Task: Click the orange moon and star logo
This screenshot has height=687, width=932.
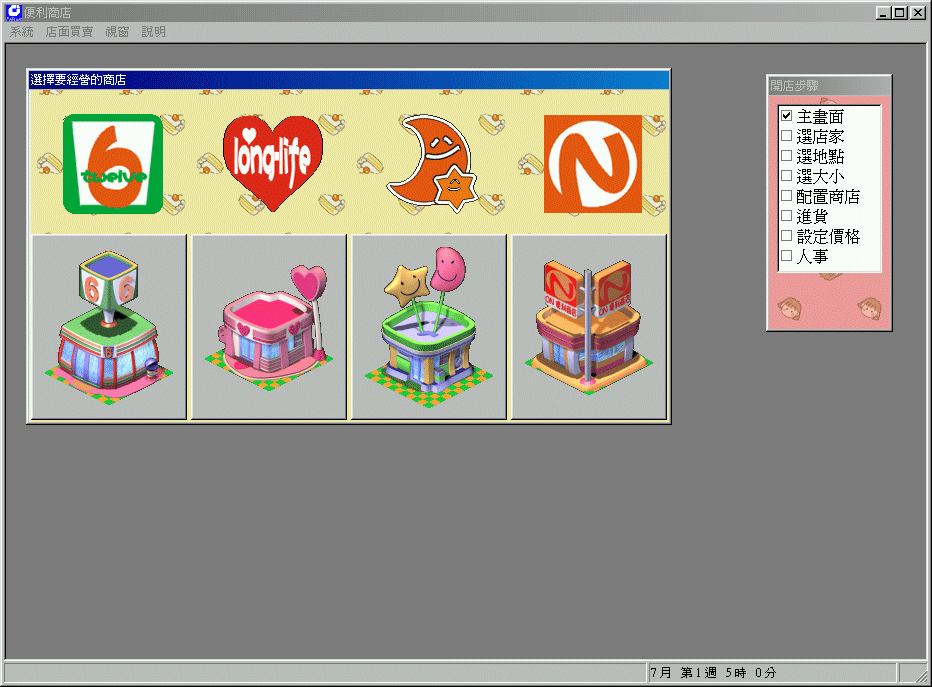Action: pos(430,163)
